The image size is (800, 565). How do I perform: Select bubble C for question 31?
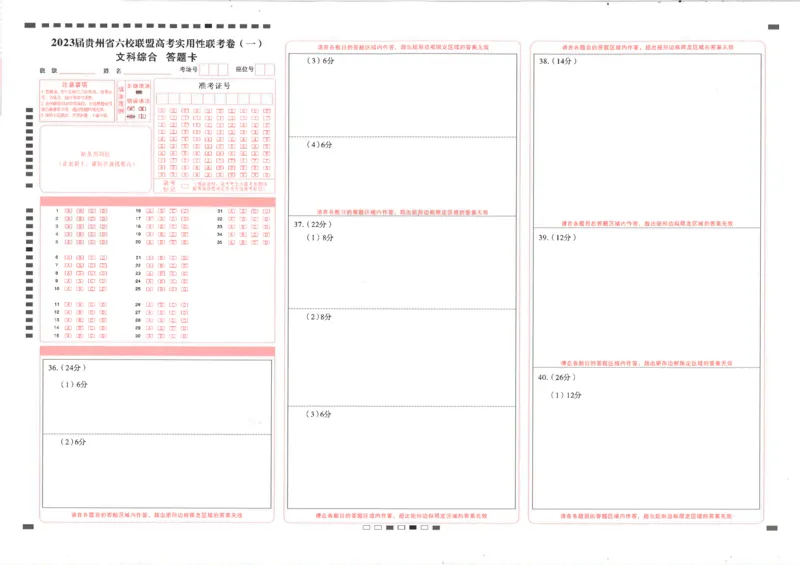coord(255,211)
